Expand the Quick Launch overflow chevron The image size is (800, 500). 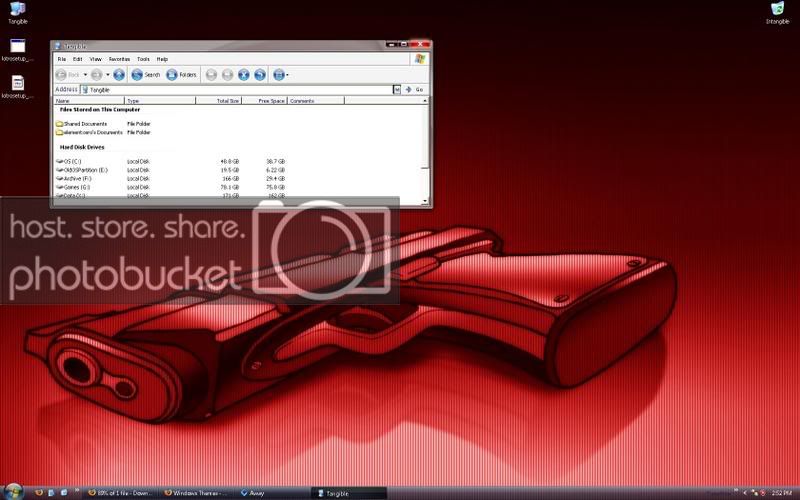click(77, 490)
